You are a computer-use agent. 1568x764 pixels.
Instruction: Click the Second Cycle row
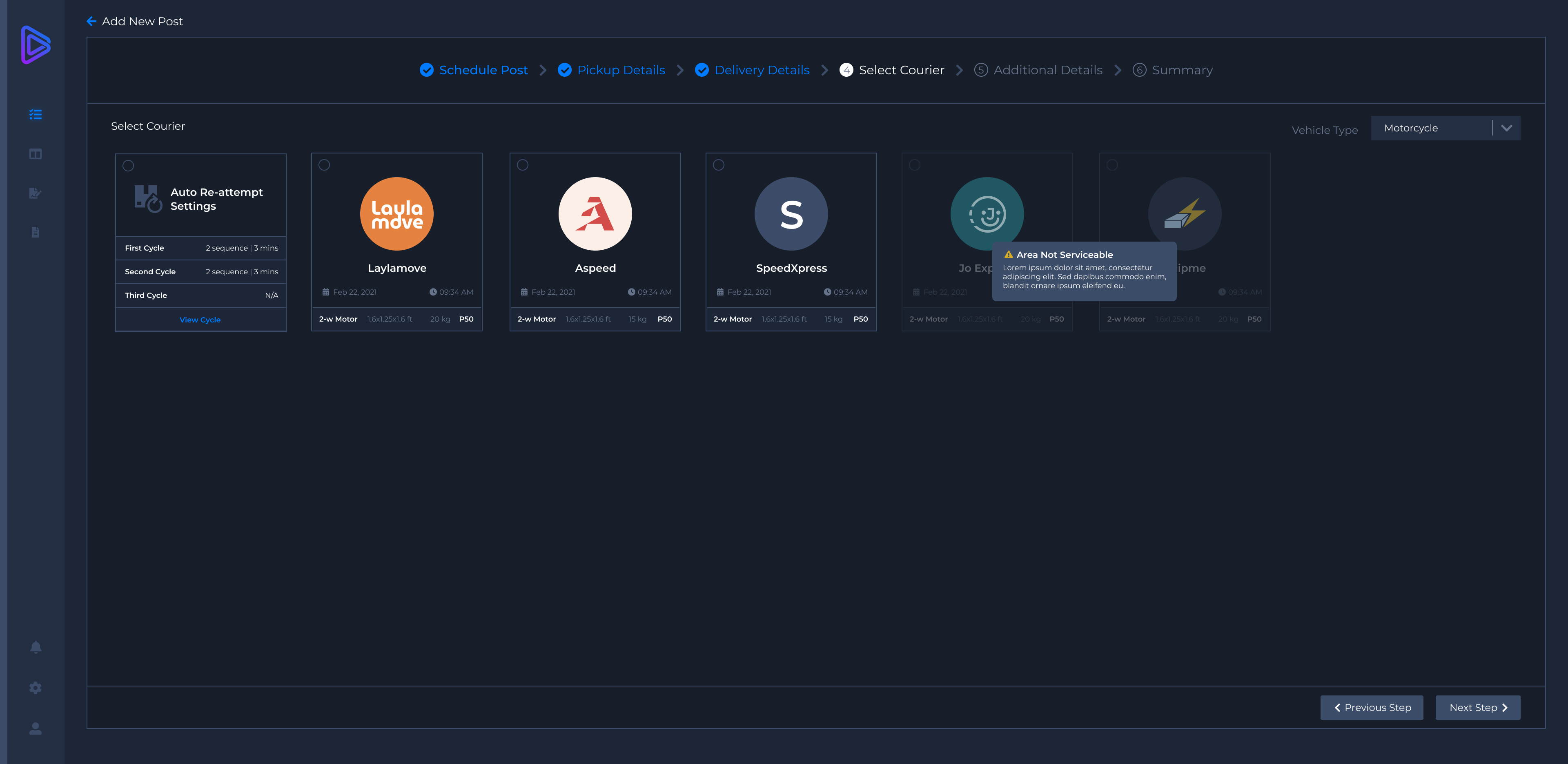point(201,272)
